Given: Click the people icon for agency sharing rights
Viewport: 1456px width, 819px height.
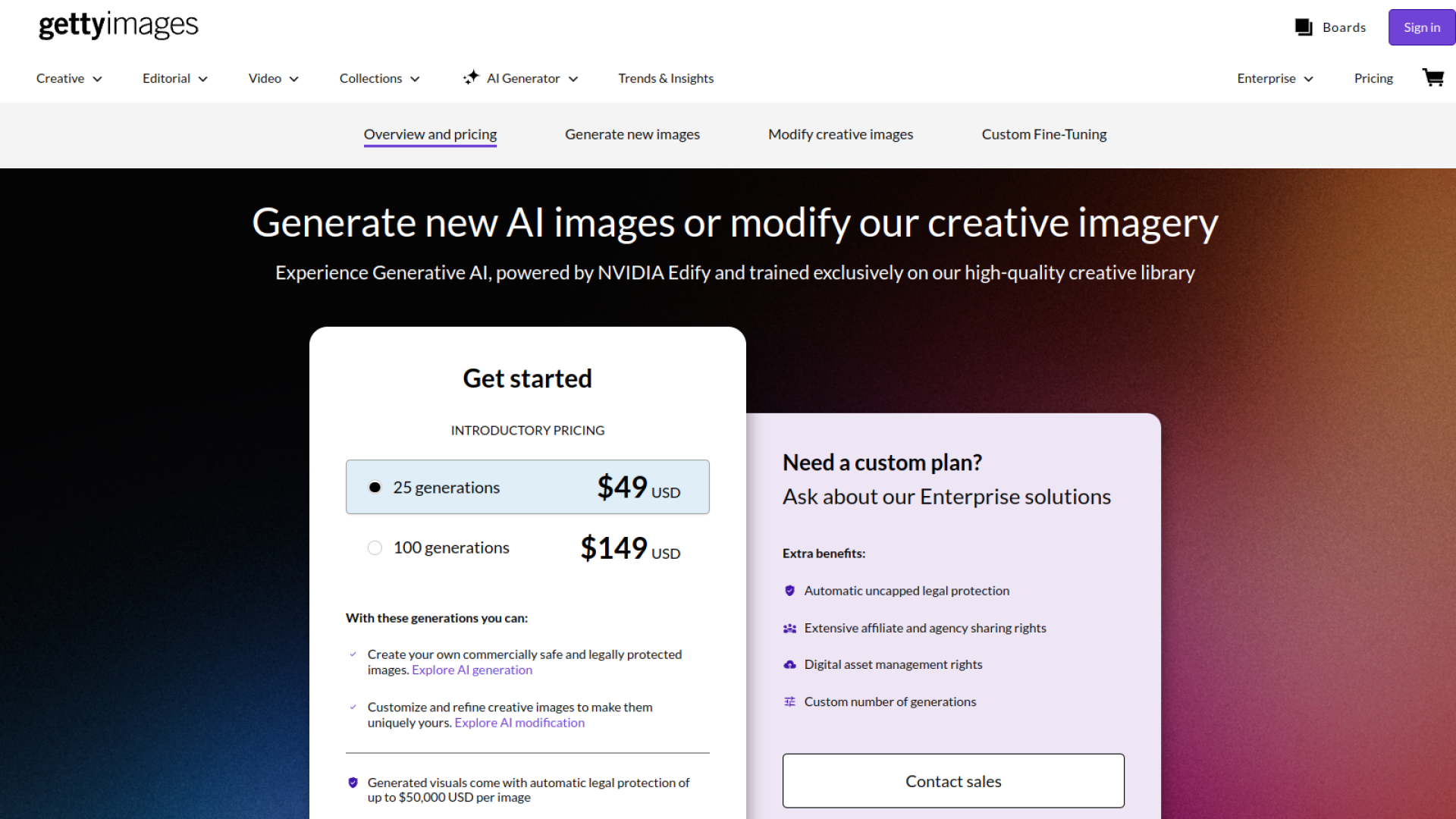Looking at the screenshot, I should click(789, 628).
